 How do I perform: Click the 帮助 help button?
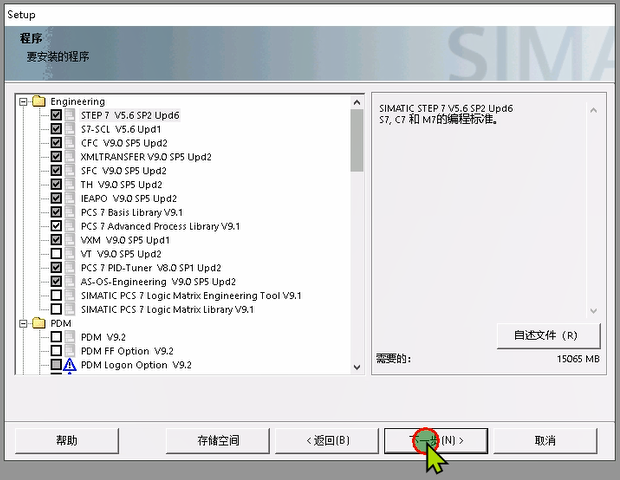point(67,440)
